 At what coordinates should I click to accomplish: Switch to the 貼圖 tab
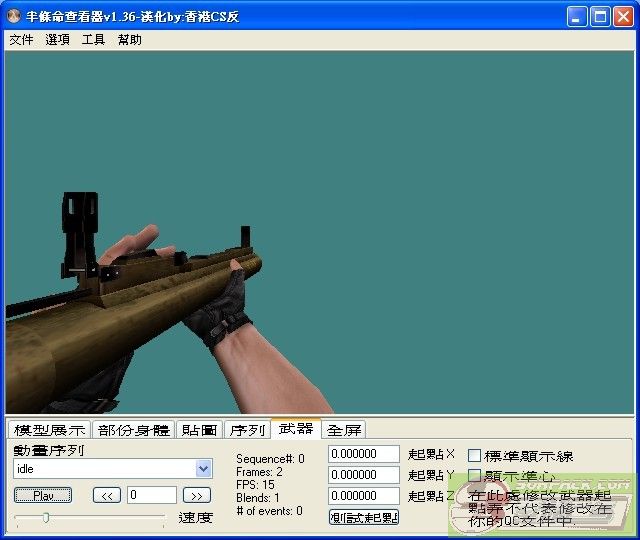[x=199, y=430]
